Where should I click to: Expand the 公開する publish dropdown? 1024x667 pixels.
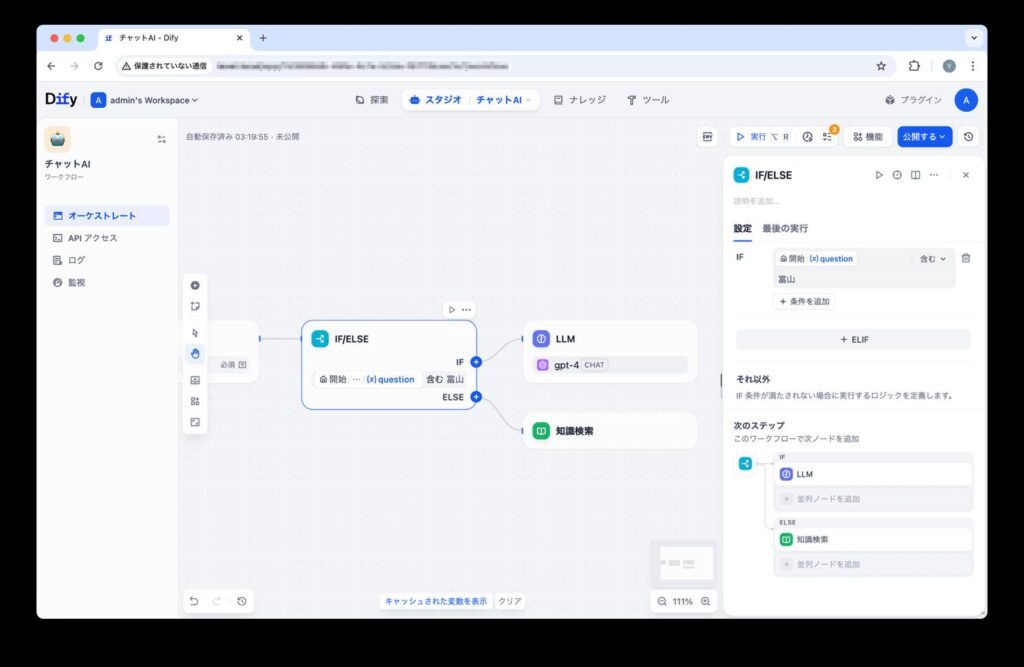tap(941, 136)
